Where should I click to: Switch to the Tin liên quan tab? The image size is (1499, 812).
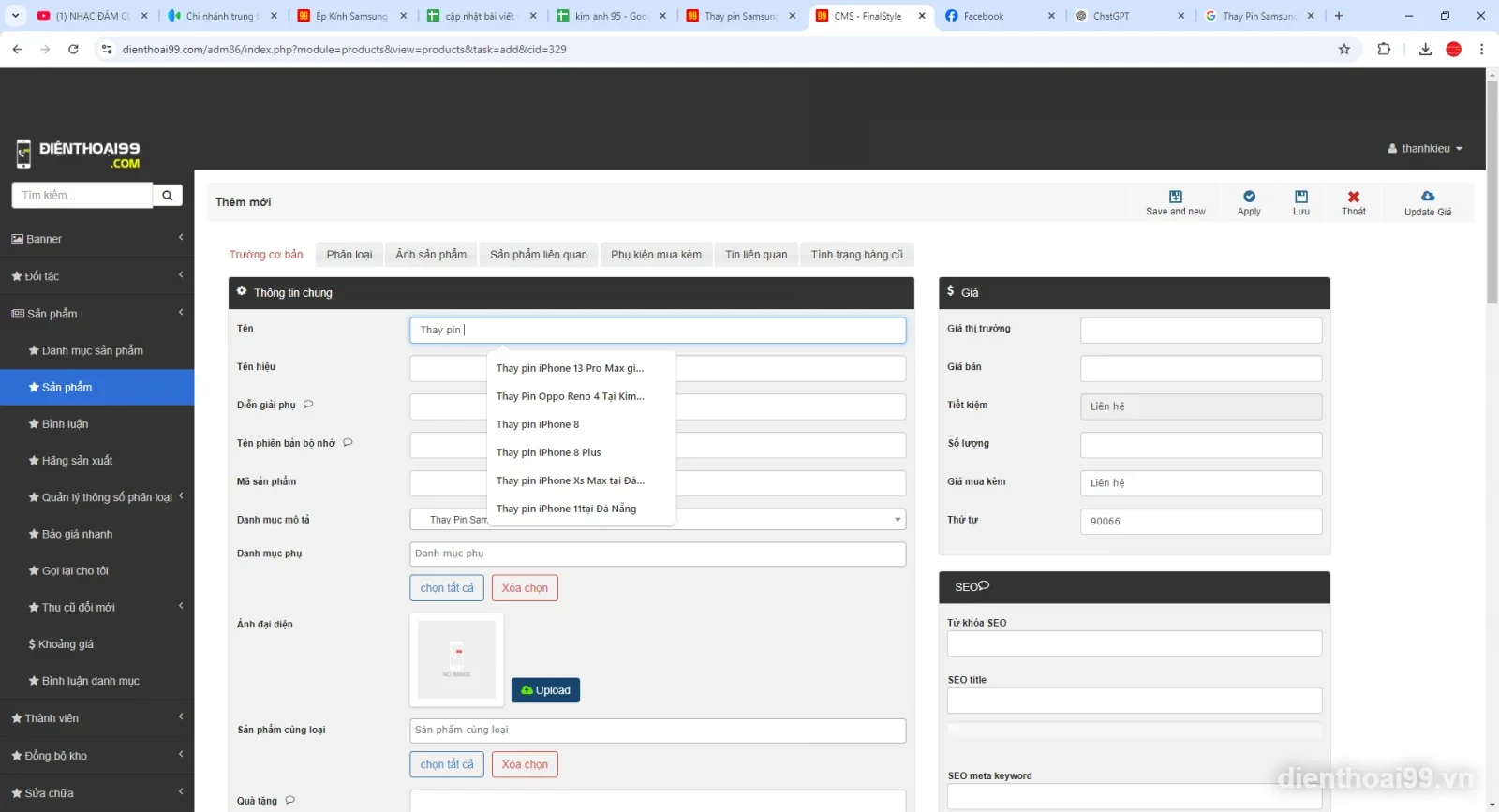(756, 255)
